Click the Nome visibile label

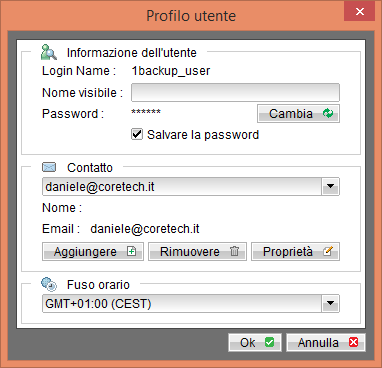click(82, 93)
